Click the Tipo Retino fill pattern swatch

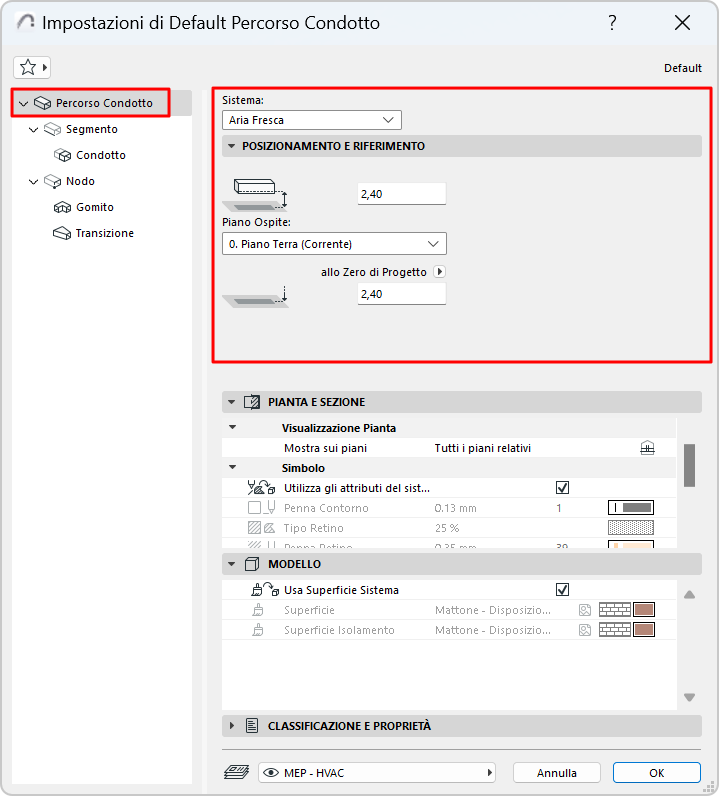coord(631,528)
